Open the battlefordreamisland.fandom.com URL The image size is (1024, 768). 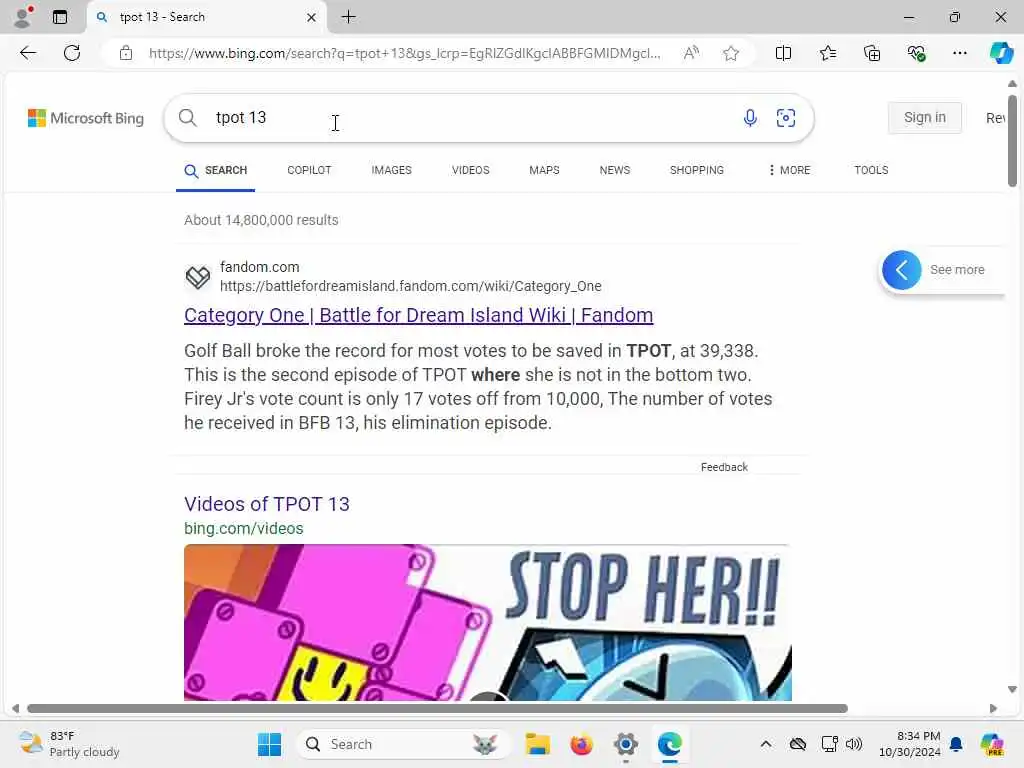tap(411, 286)
